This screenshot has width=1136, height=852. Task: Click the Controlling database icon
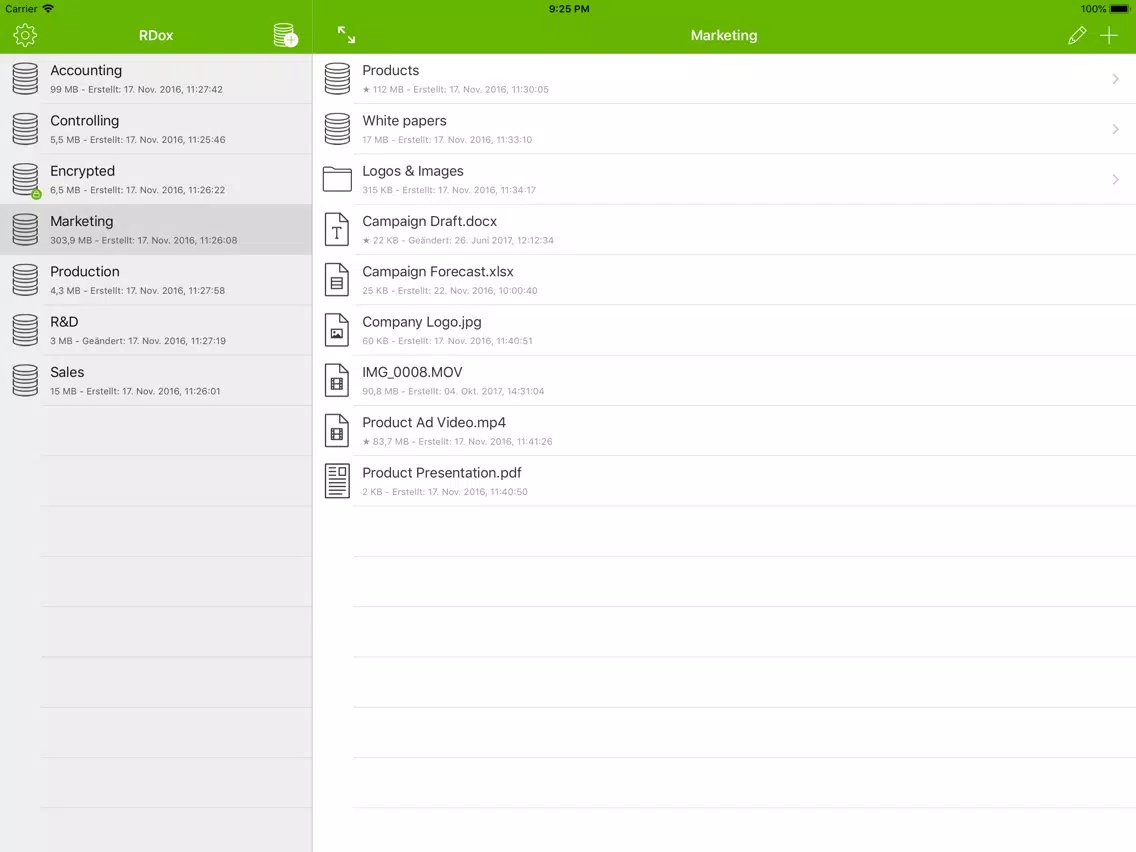click(25, 129)
